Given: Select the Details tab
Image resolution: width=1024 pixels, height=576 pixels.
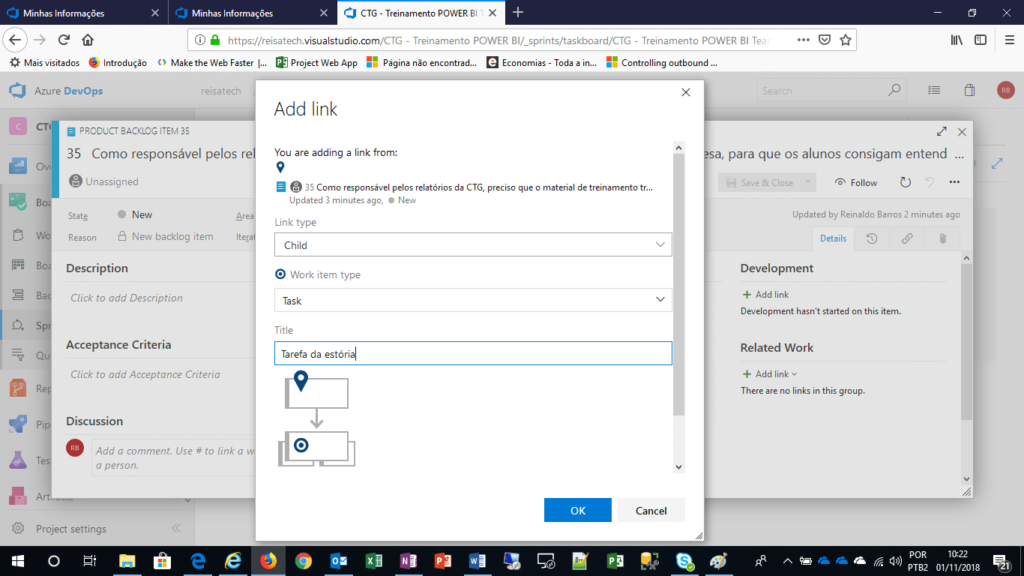Looking at the screenshot, I should tap(833, 238).
